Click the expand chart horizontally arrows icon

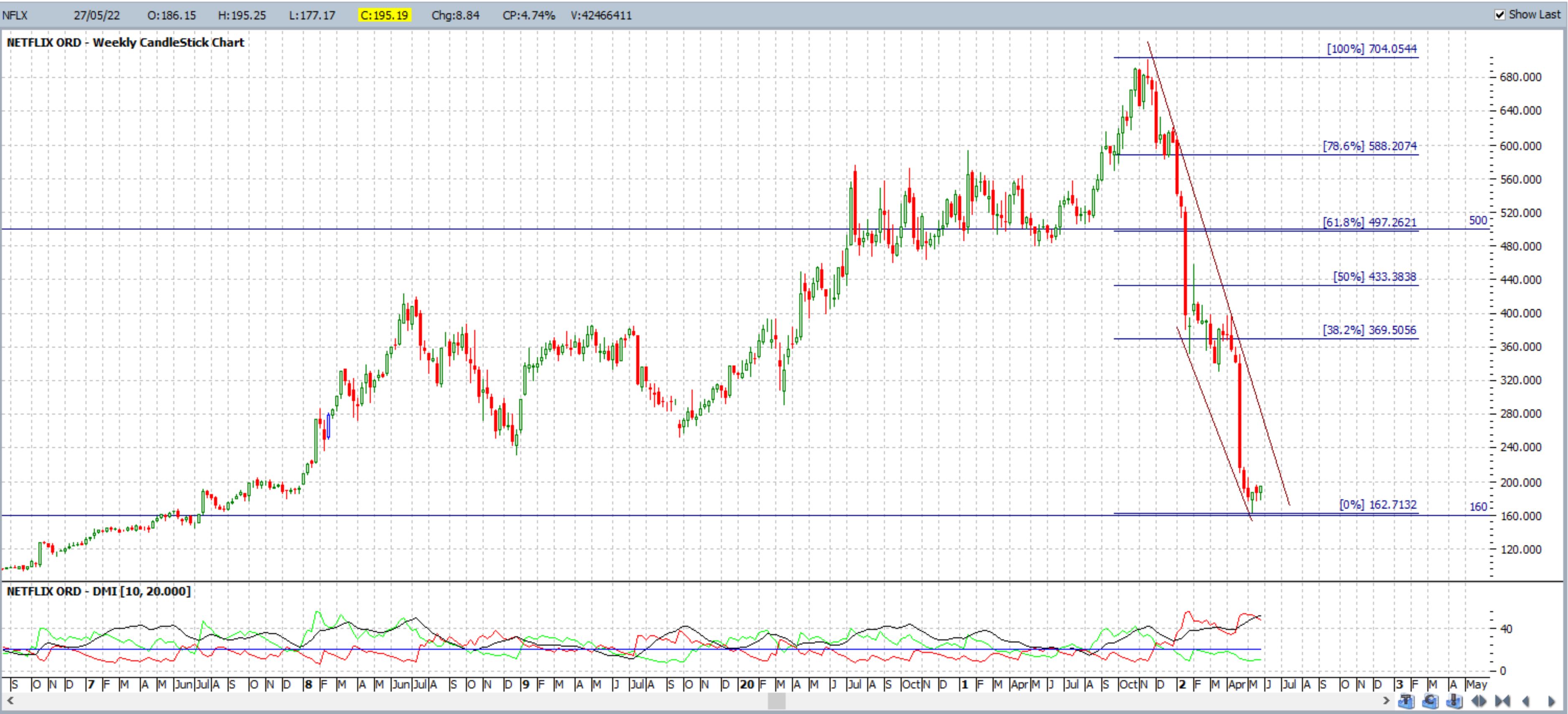tap(1479, 701)
